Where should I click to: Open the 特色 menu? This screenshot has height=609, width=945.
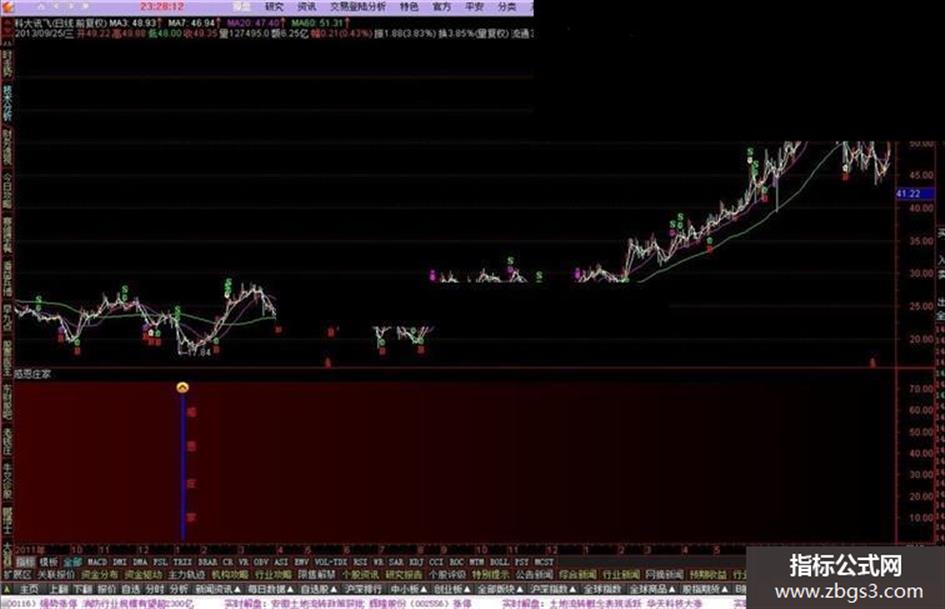click(x=409, y=7)
